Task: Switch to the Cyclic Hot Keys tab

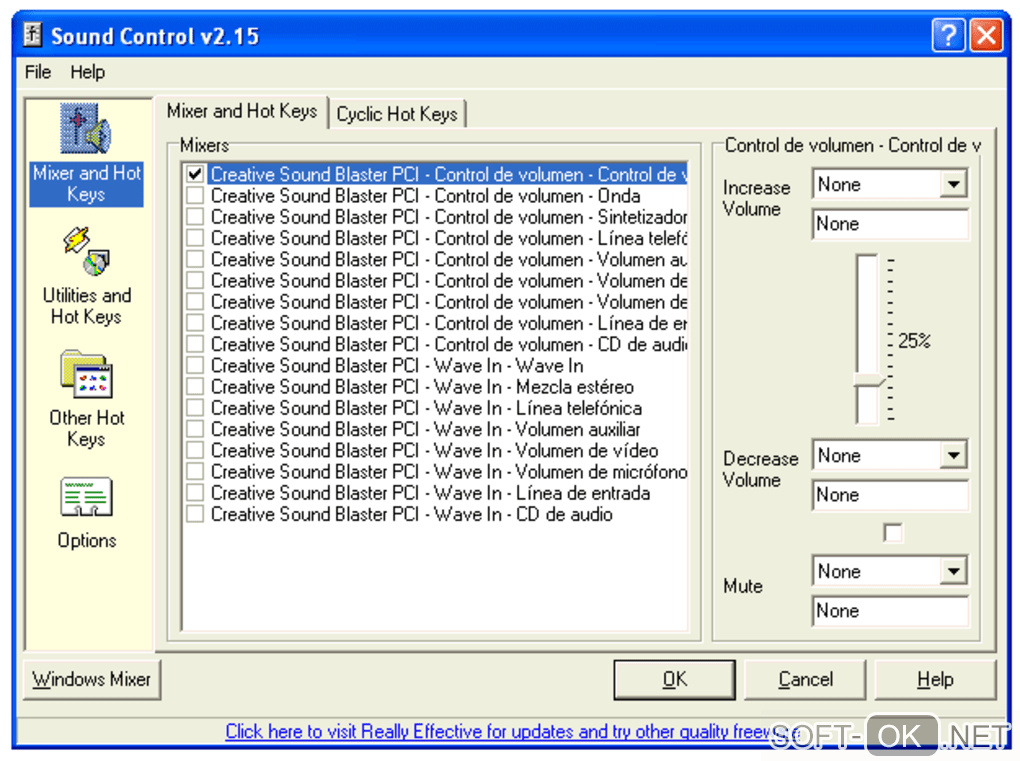Action: [397, 114]
